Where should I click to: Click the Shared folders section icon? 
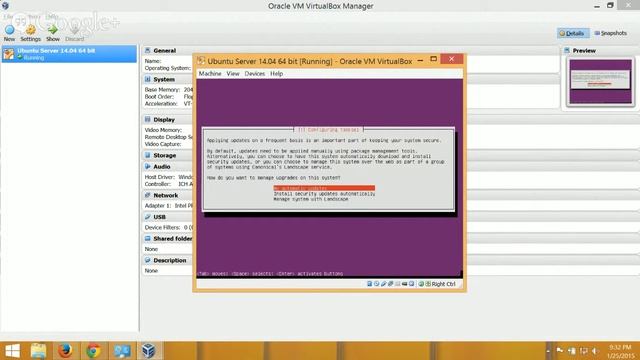pos(148,238)
